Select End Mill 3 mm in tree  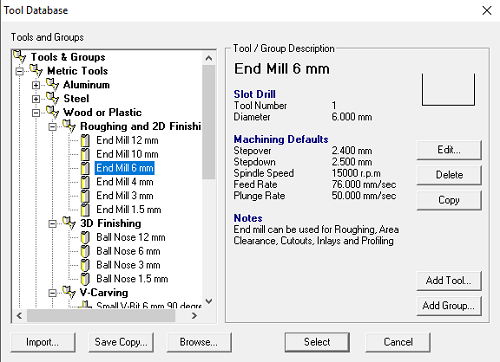[125, 196]
